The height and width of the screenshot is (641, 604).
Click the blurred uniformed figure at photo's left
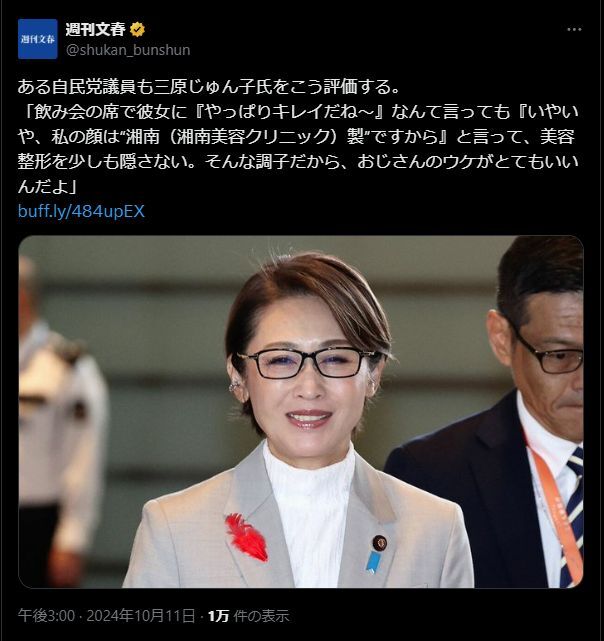click(x=61, y=421)
